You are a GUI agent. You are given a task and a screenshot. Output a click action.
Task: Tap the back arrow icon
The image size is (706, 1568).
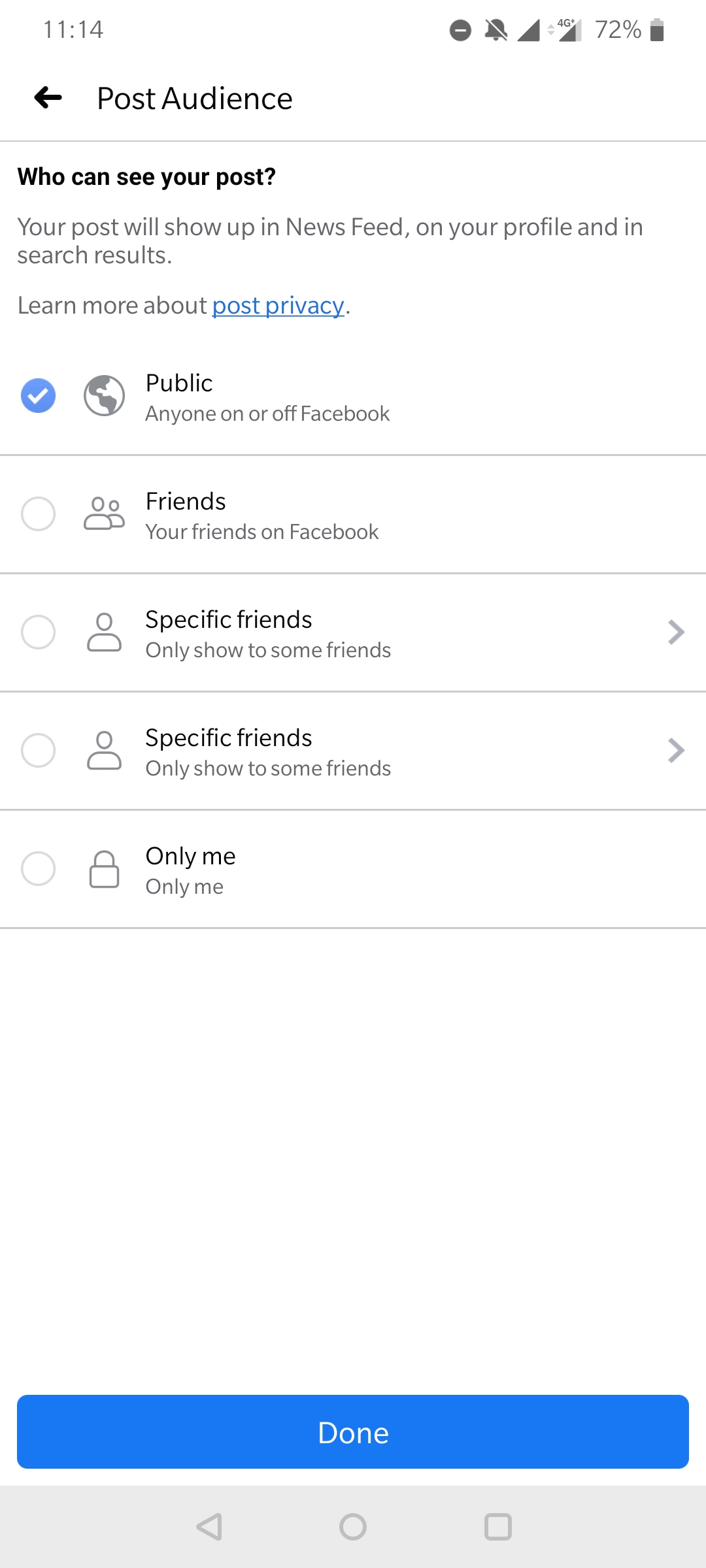click(48, 98)
